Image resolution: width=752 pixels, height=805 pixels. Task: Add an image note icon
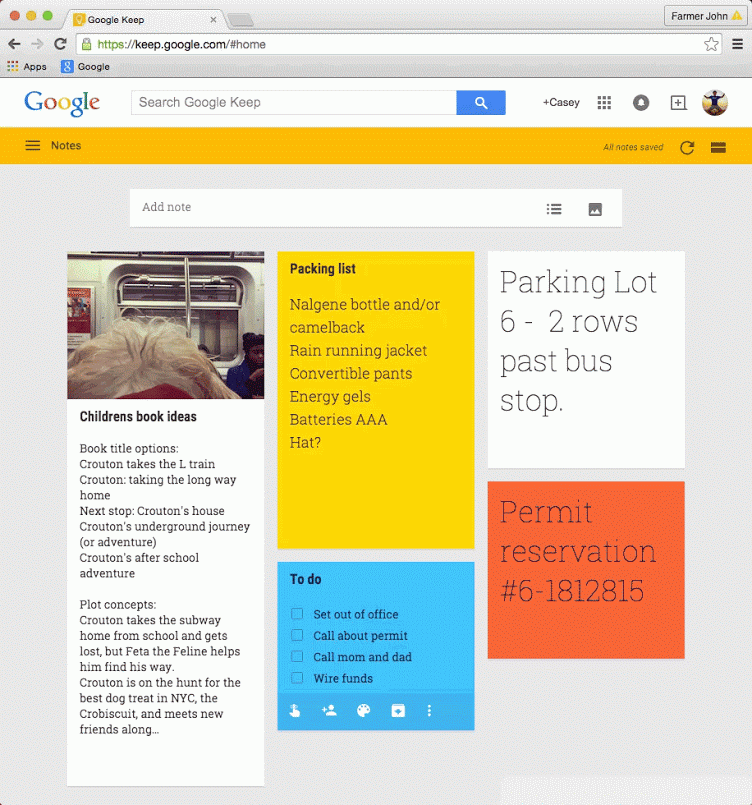click(x=595, y=209)
